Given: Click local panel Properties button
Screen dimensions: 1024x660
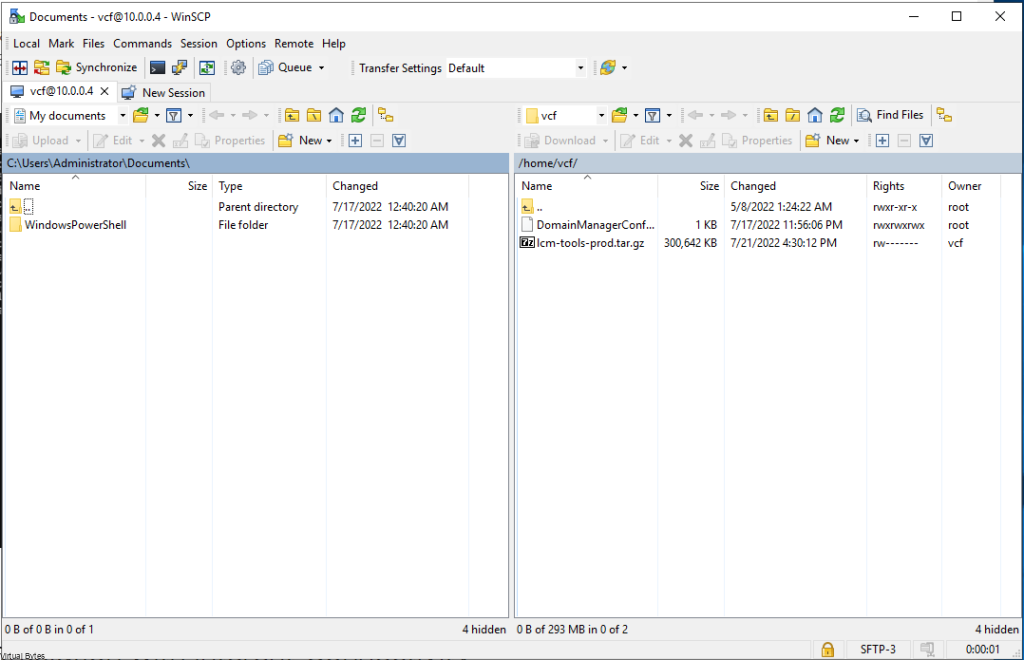Looking at the screenshot, I should [x=231, y=140].
